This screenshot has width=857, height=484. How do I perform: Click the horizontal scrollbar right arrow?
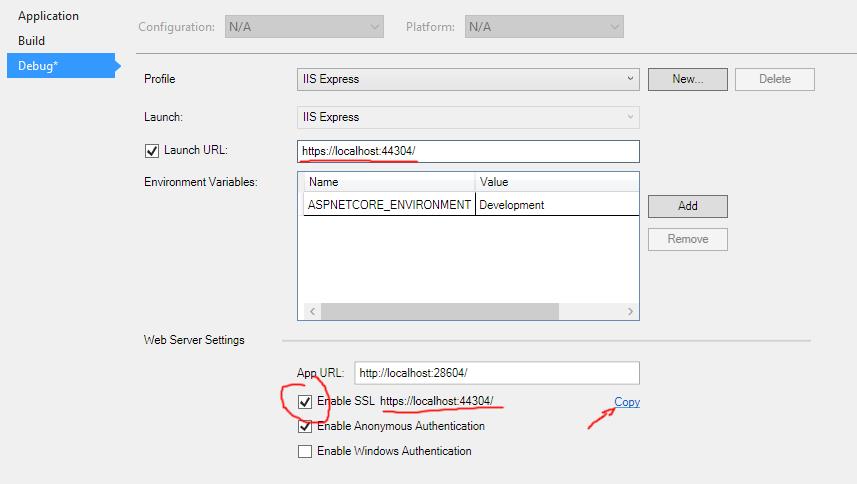tap(631, 312)
